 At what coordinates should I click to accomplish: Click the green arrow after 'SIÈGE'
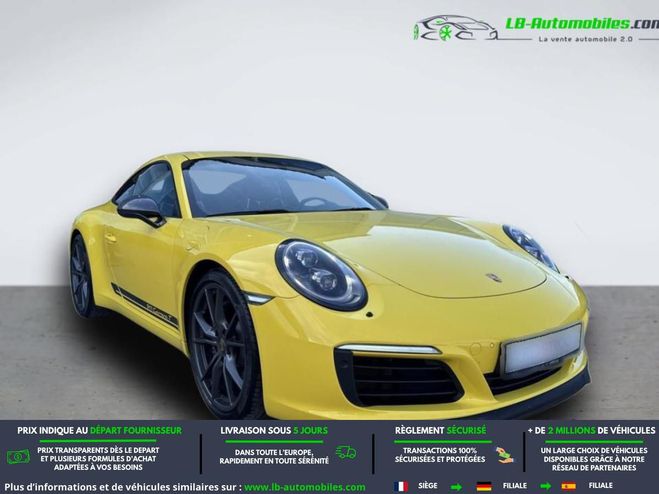(456, 487)
